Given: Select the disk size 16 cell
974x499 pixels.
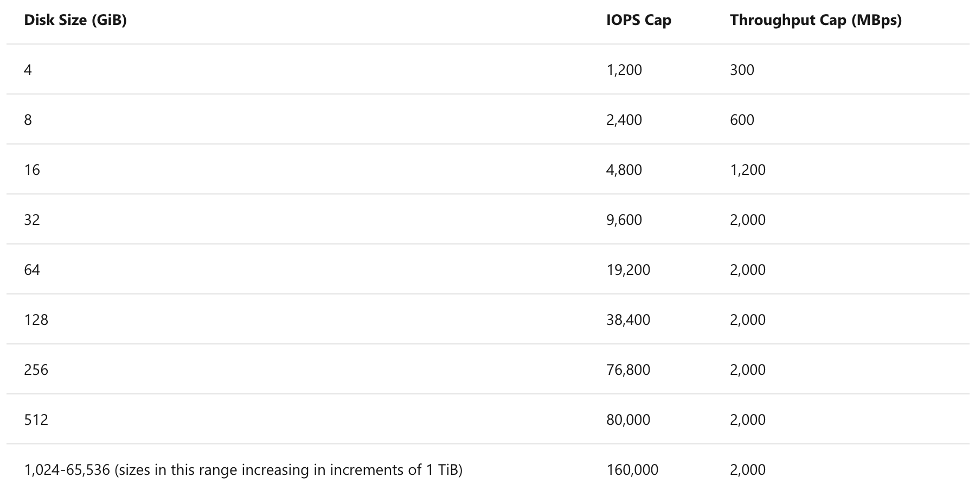Looking at the screenshot, I should point(32,170).
